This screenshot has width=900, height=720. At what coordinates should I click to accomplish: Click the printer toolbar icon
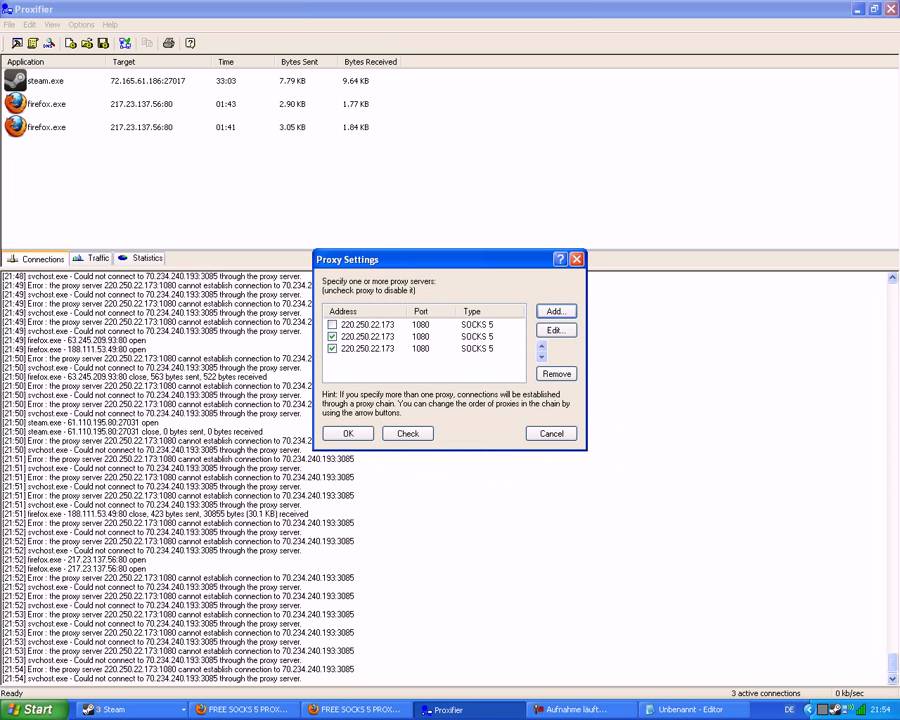[x=169, y=43]
